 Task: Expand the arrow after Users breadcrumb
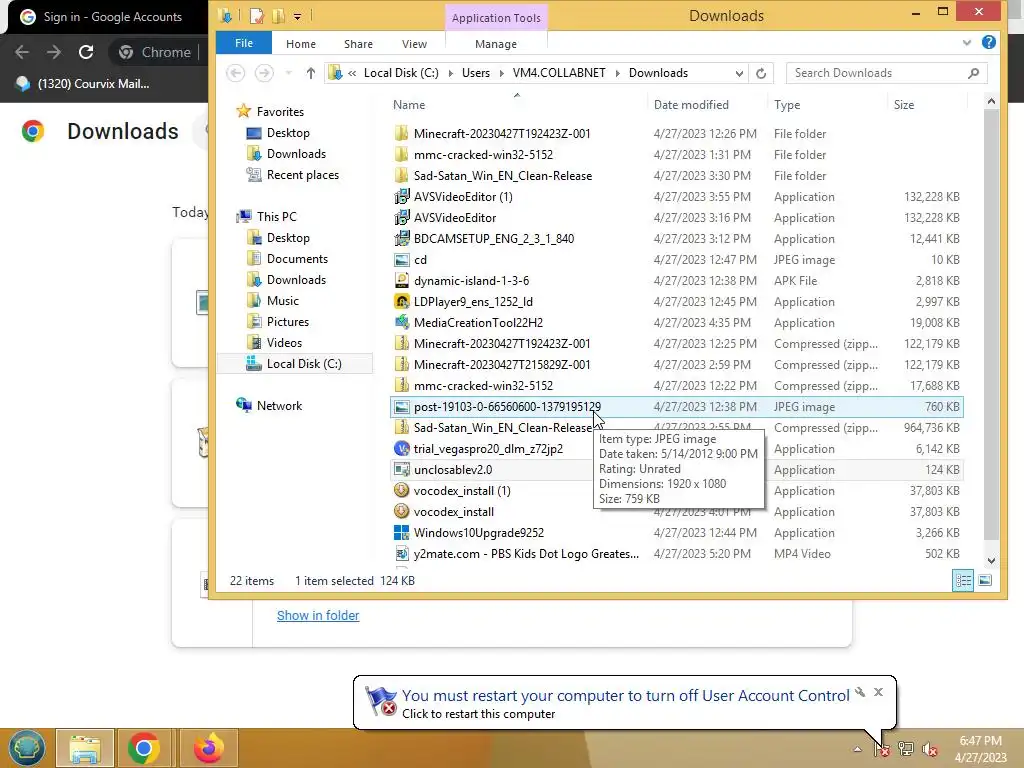[501, 73]
